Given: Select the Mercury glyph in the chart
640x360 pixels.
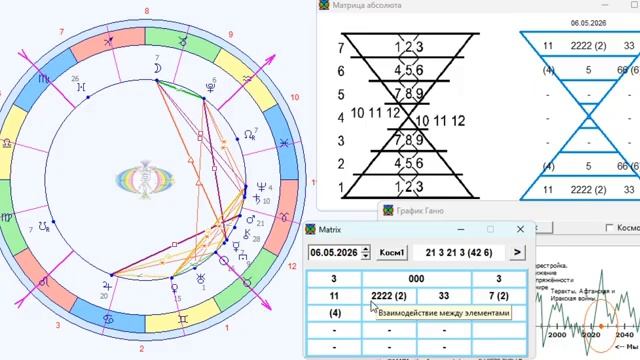Looking at the screenshot, I should point(236,246).
